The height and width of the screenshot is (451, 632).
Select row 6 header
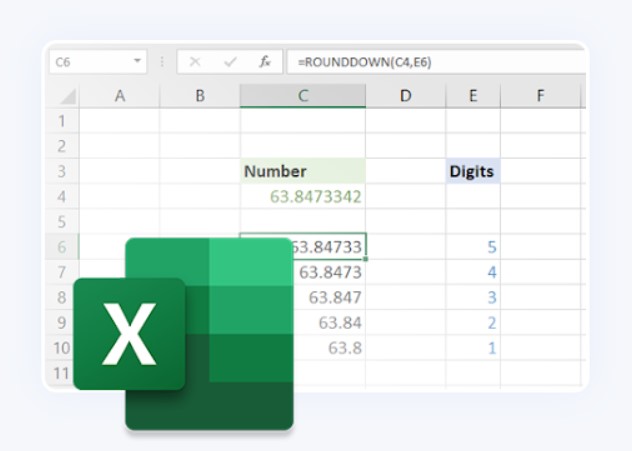(x=62, y=247)
